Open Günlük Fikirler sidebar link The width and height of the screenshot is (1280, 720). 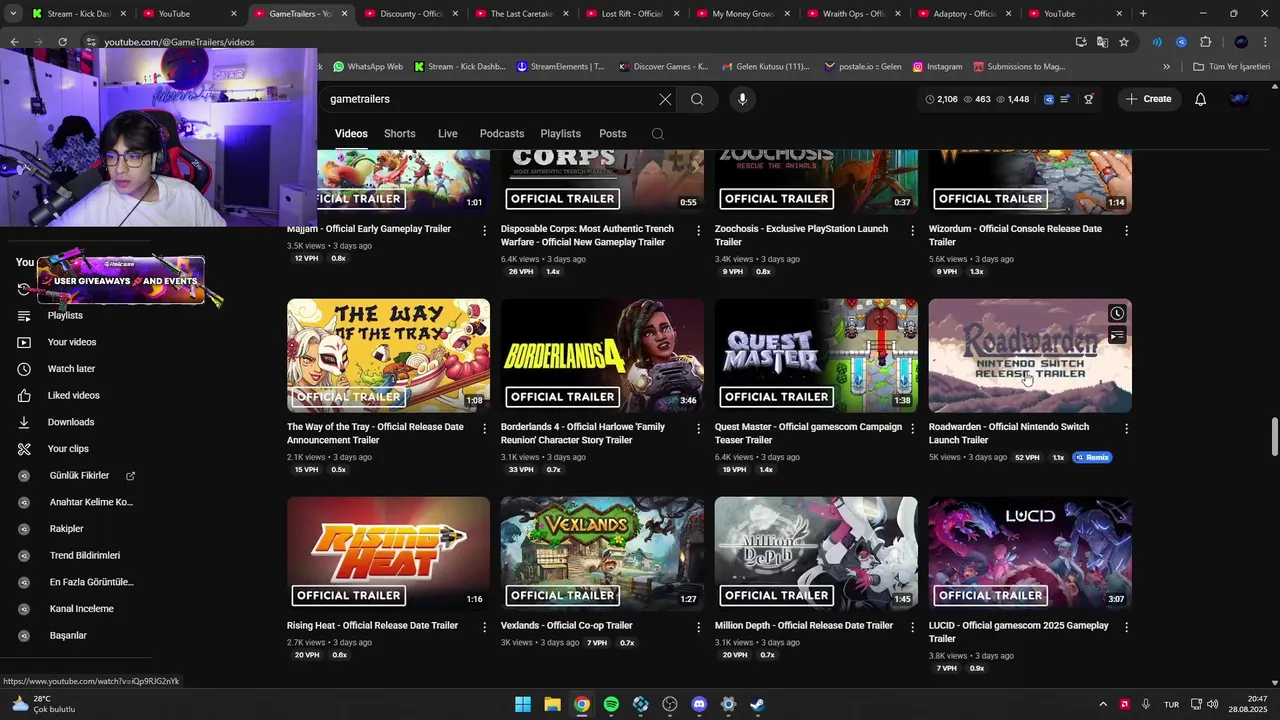pyautogui.click(x=79, y=476)
